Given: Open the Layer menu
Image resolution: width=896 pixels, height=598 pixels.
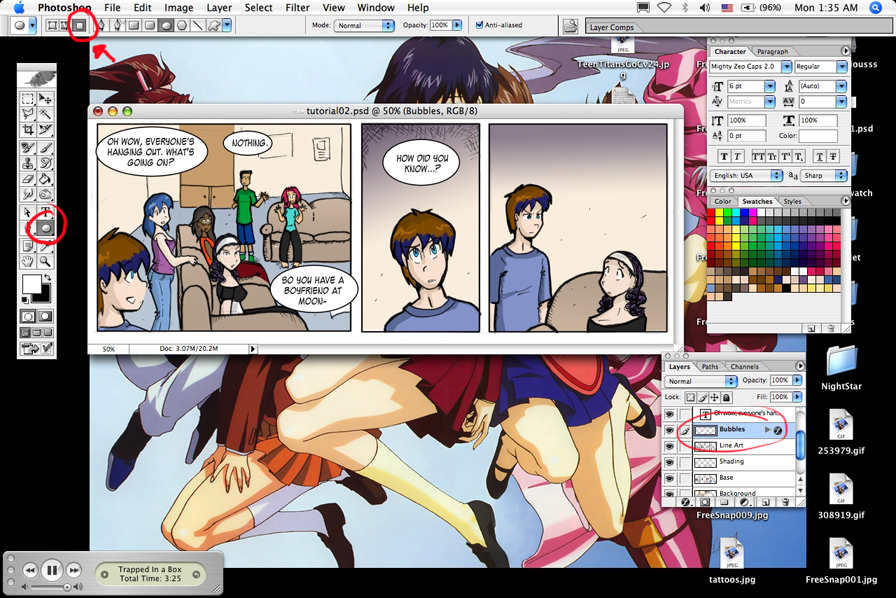Looking at the screenshot, I should point(219,7).
